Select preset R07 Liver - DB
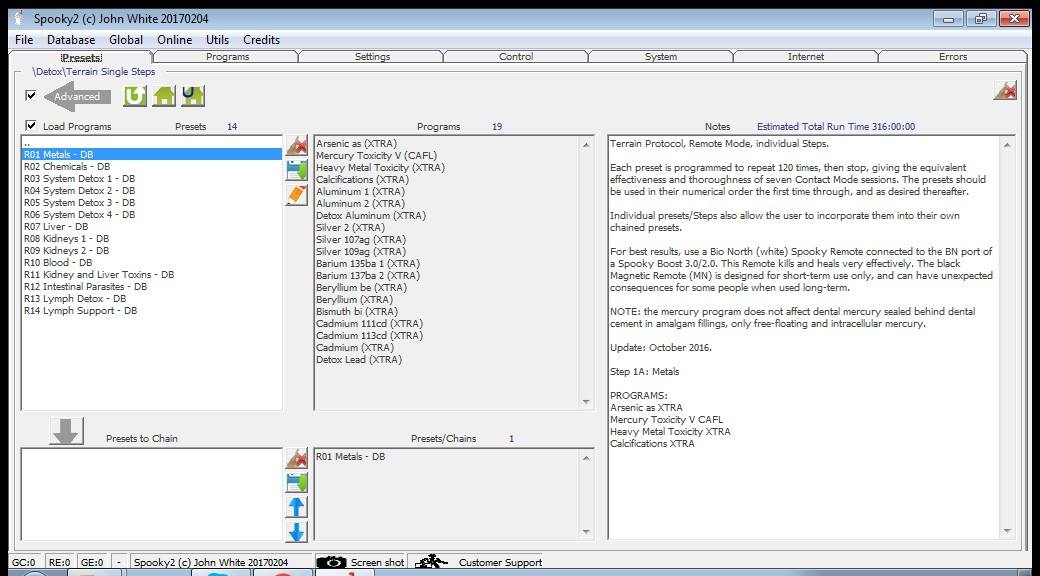Image resolution: width=1040 pixels, height=576 pixels. click(x=152, y=226)
